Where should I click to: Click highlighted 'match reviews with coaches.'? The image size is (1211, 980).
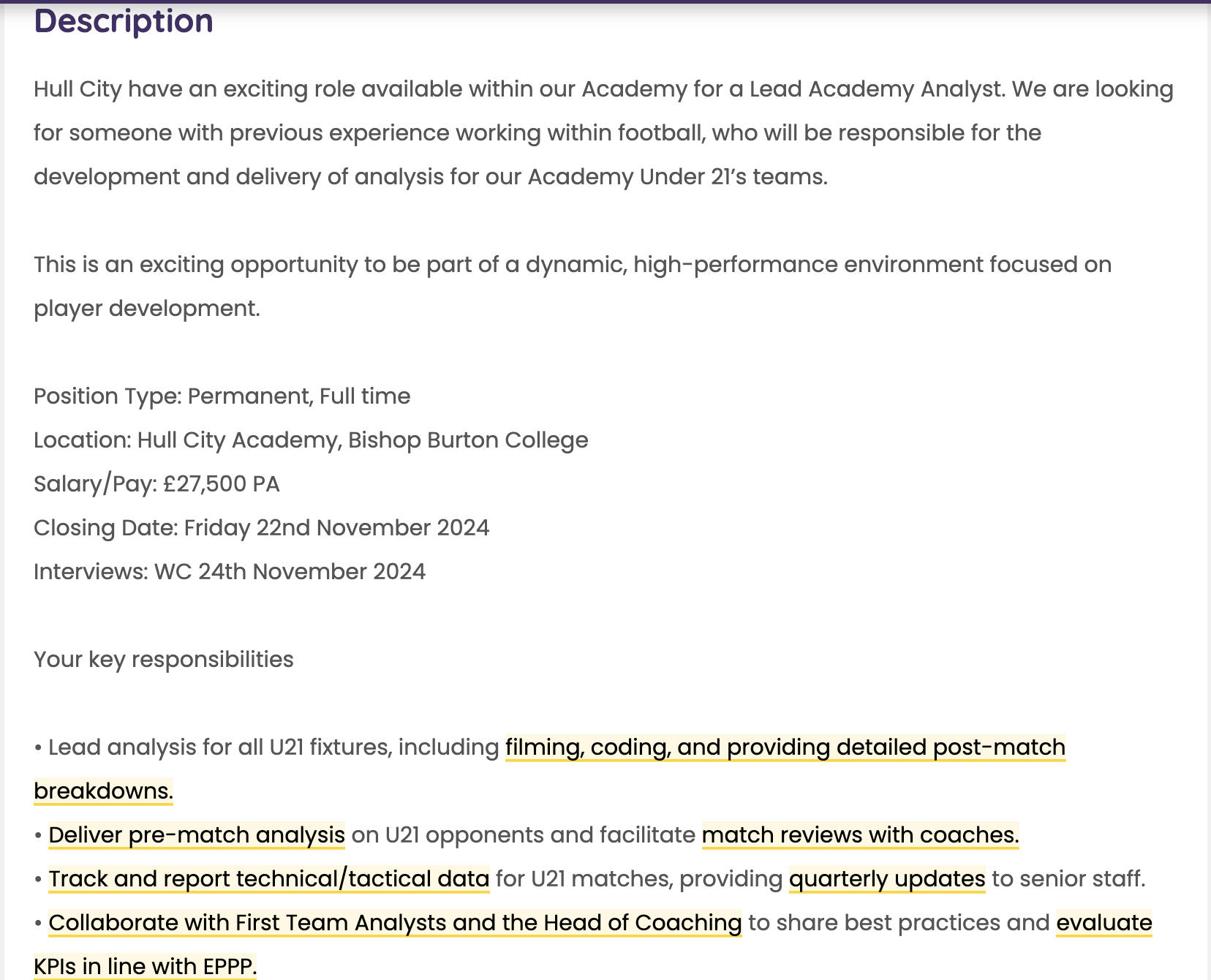pos(860,835)
